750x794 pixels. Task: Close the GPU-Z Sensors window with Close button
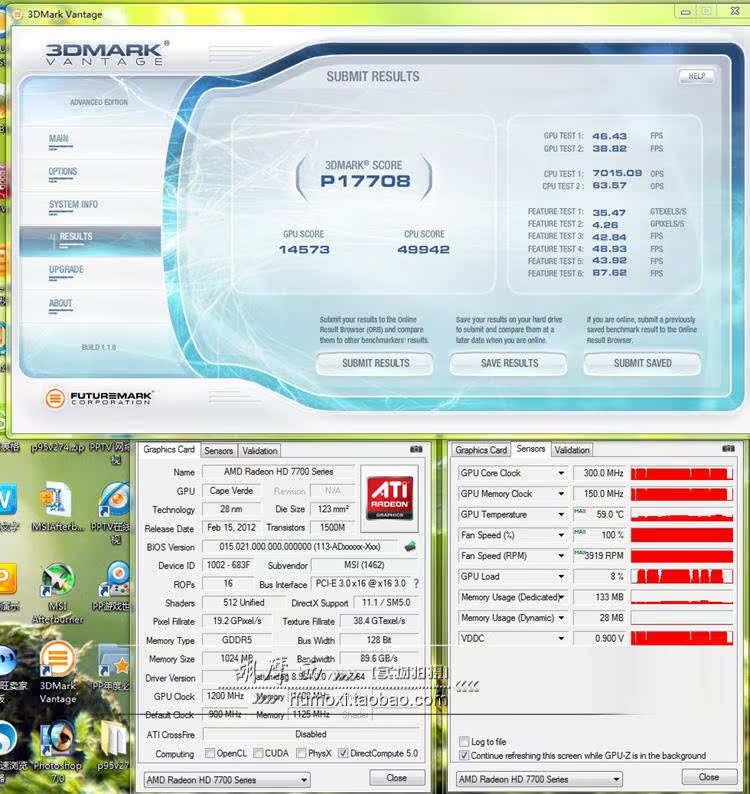tap(708, 777)
